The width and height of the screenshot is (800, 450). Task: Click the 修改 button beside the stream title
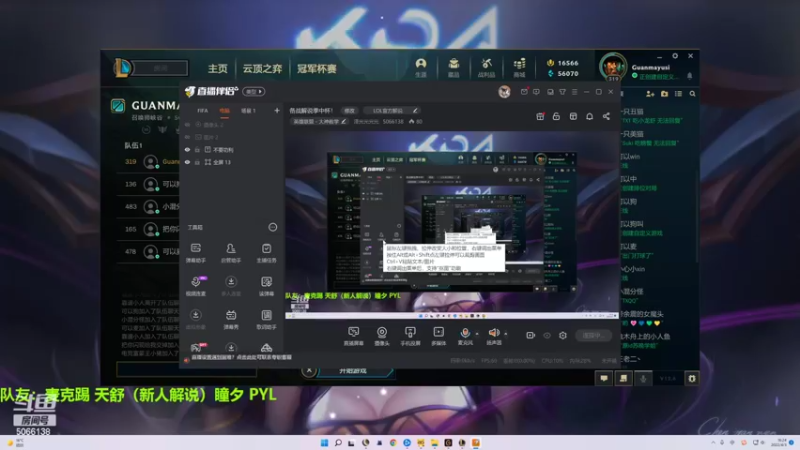pyautogui.click(x=349, y=111)
